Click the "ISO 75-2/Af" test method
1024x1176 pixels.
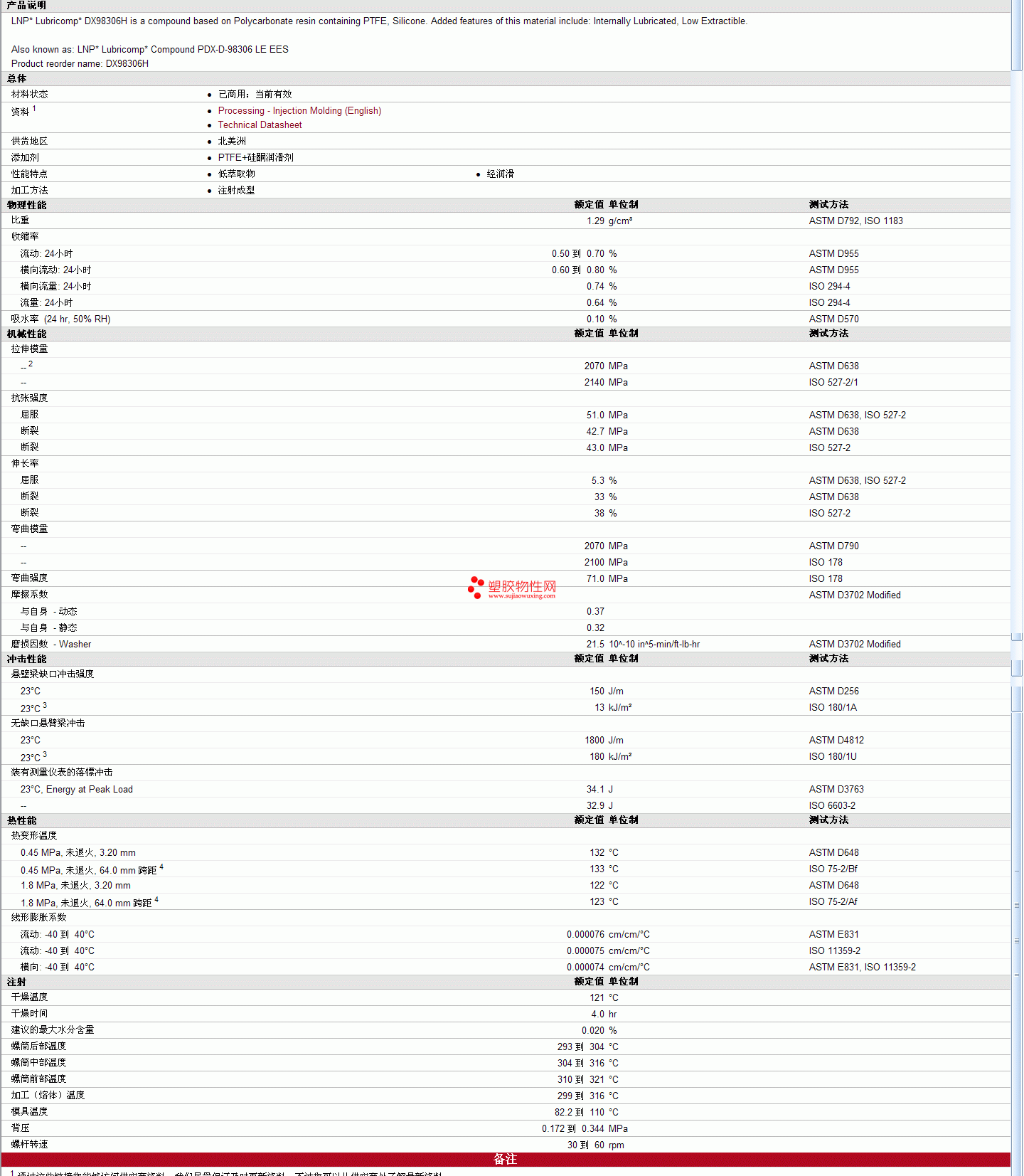pos(833,902)
